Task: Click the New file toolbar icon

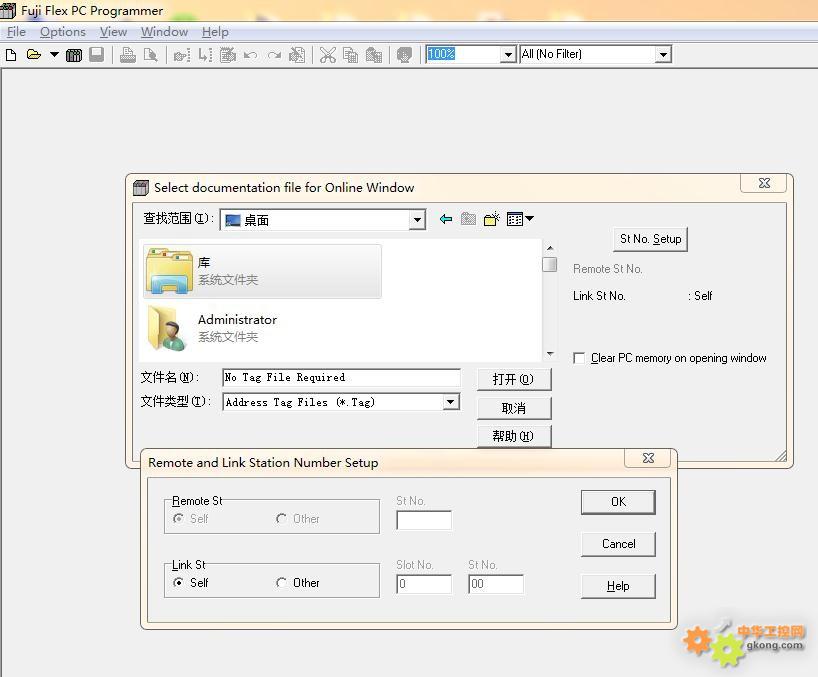Action: [11, 55]
